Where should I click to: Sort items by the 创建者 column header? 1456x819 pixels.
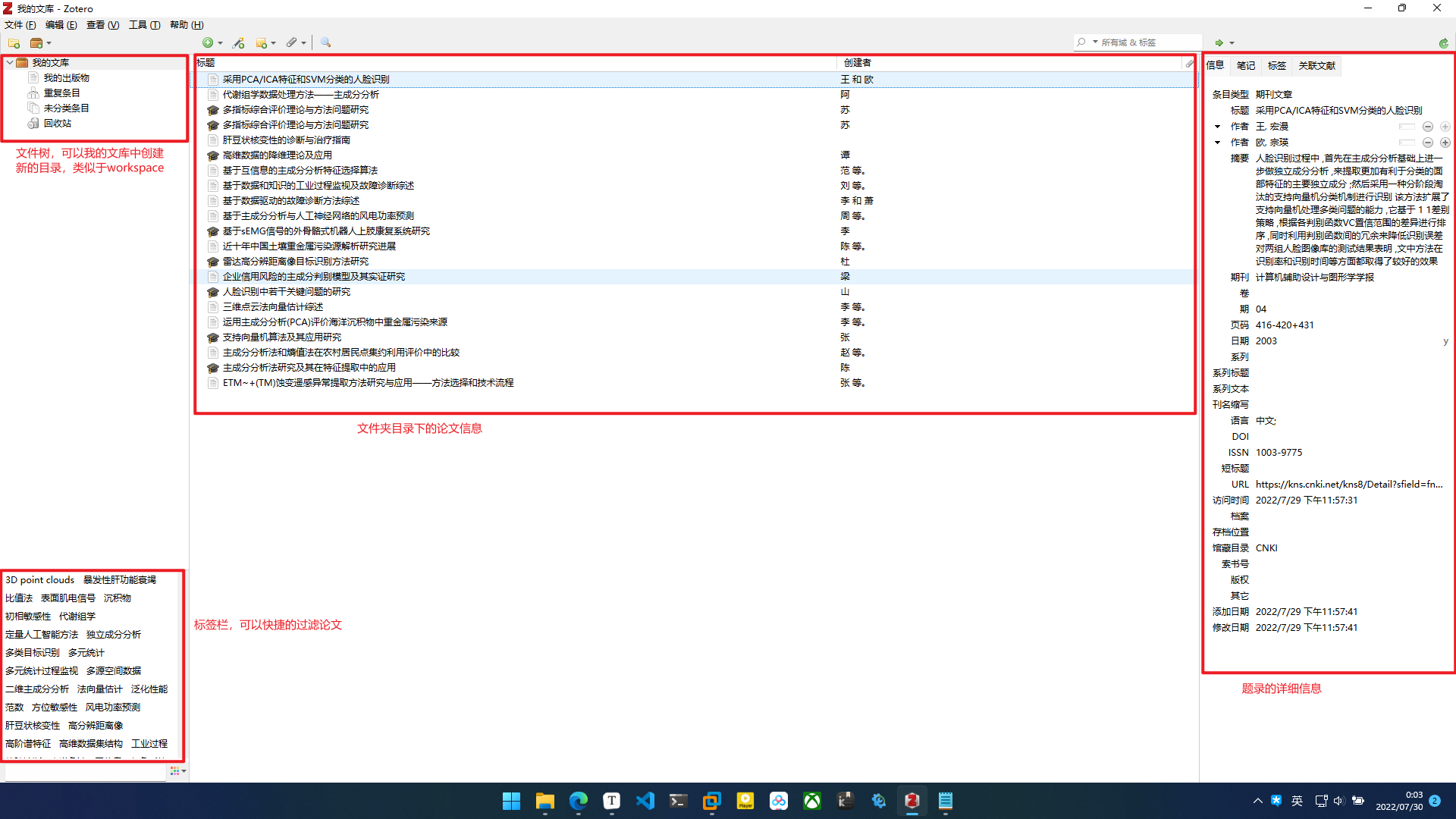[x=1010, y=63]
